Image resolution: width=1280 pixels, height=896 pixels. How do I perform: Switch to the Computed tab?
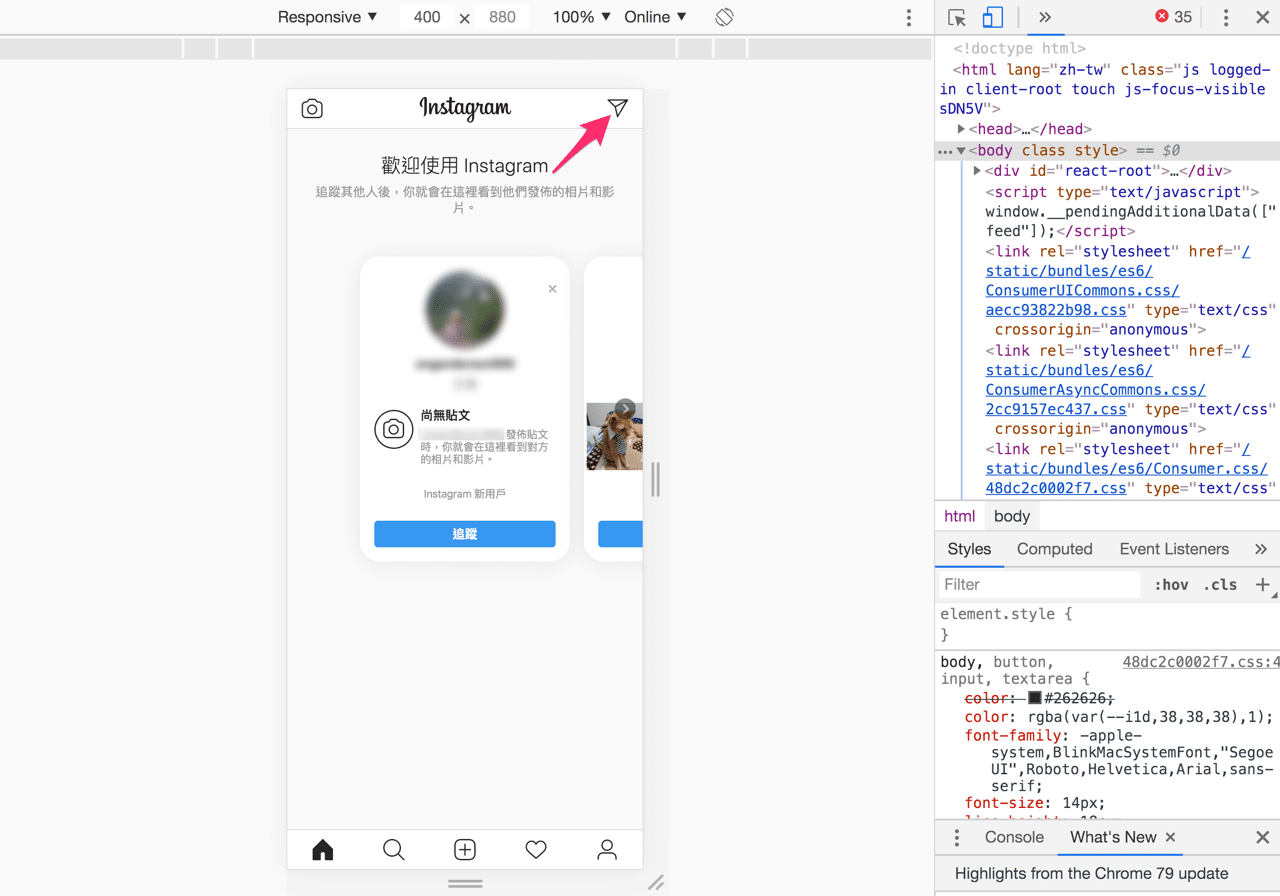(1054, 549)
